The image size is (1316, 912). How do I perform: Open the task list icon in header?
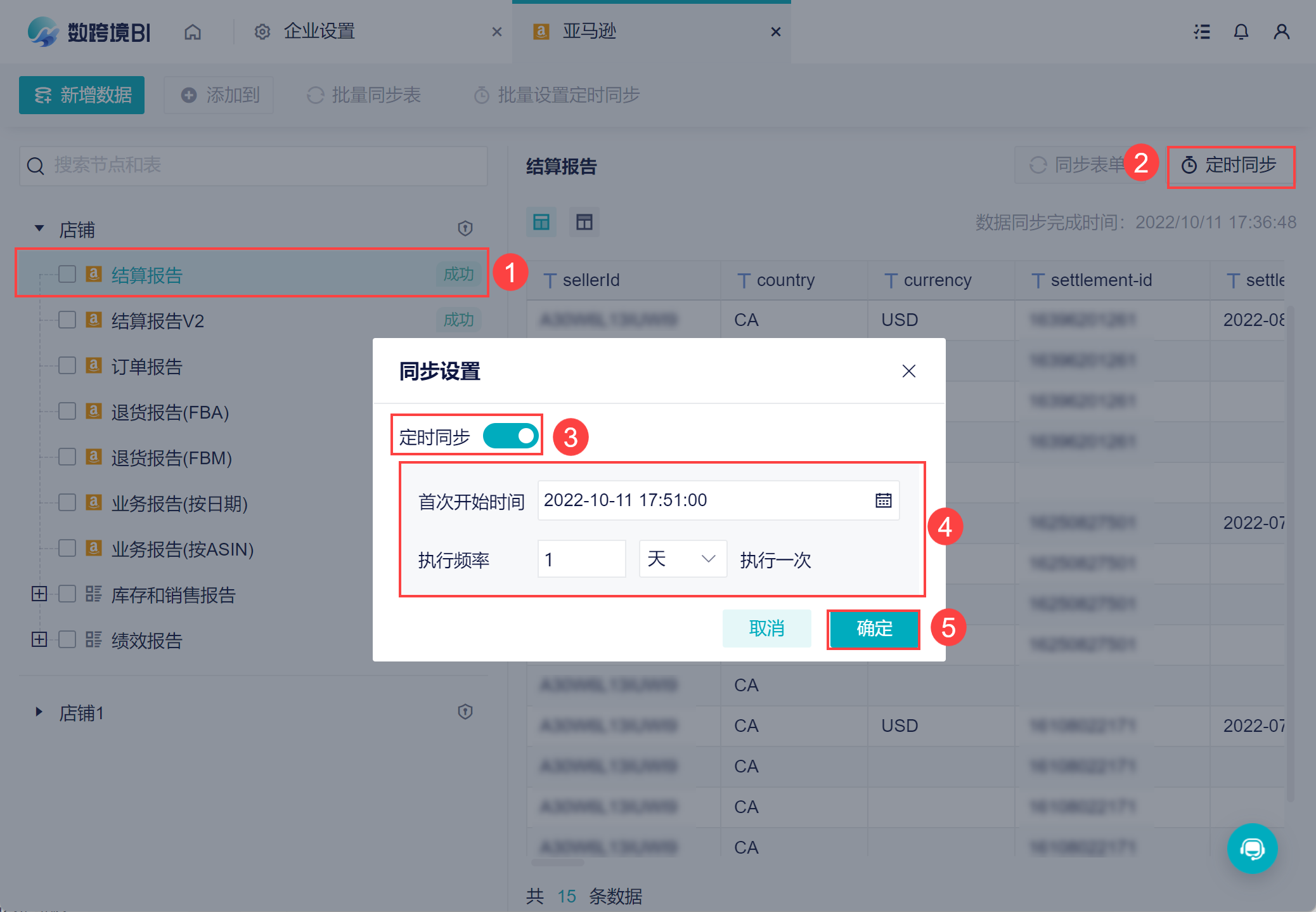1201,32
